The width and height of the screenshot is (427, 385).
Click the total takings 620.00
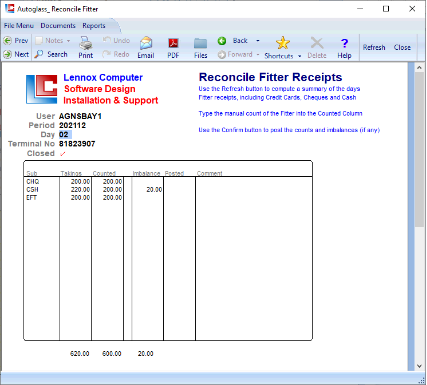pyautogui.click(x=80, y=354)
